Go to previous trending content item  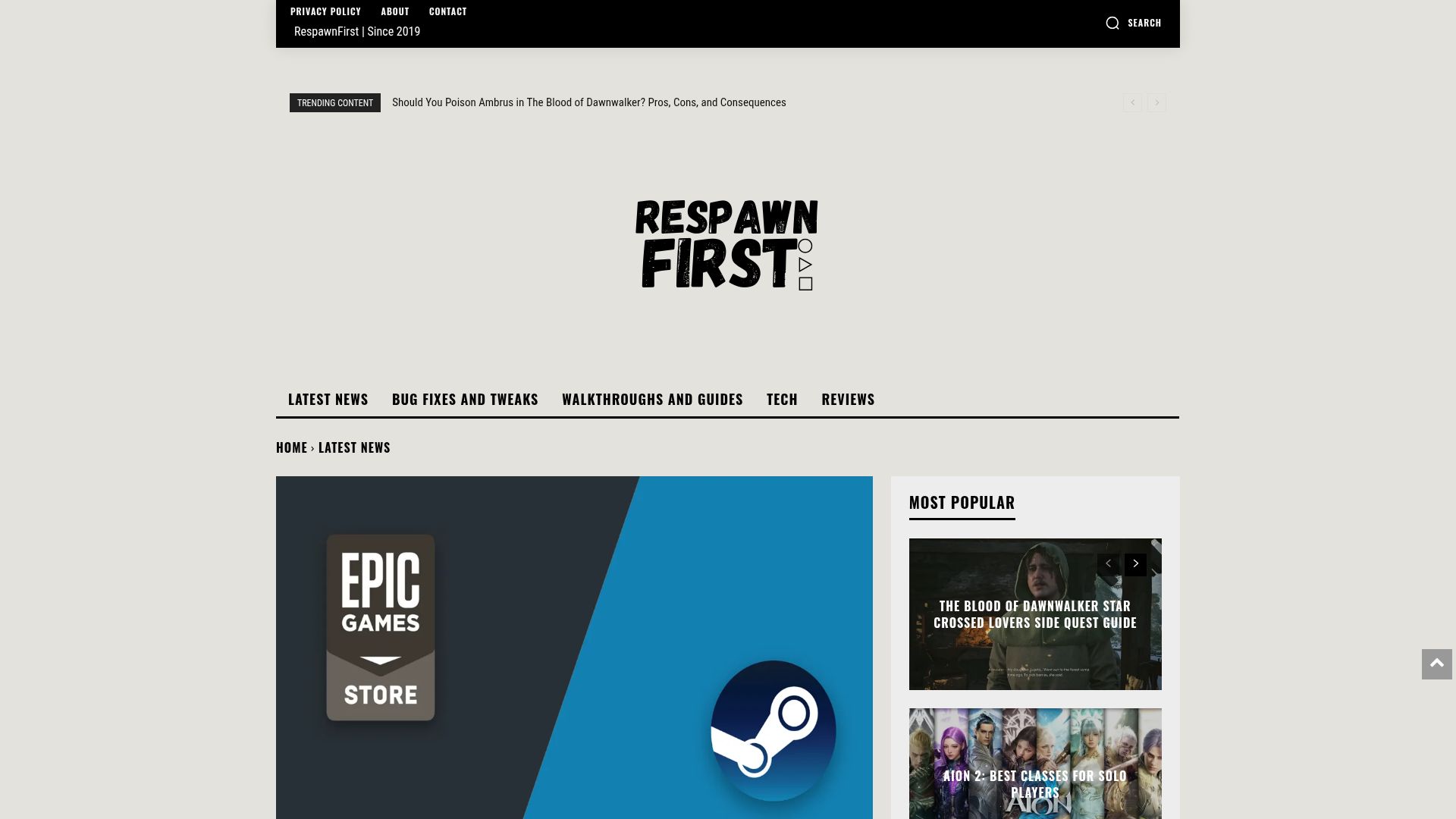(1132, 103)
